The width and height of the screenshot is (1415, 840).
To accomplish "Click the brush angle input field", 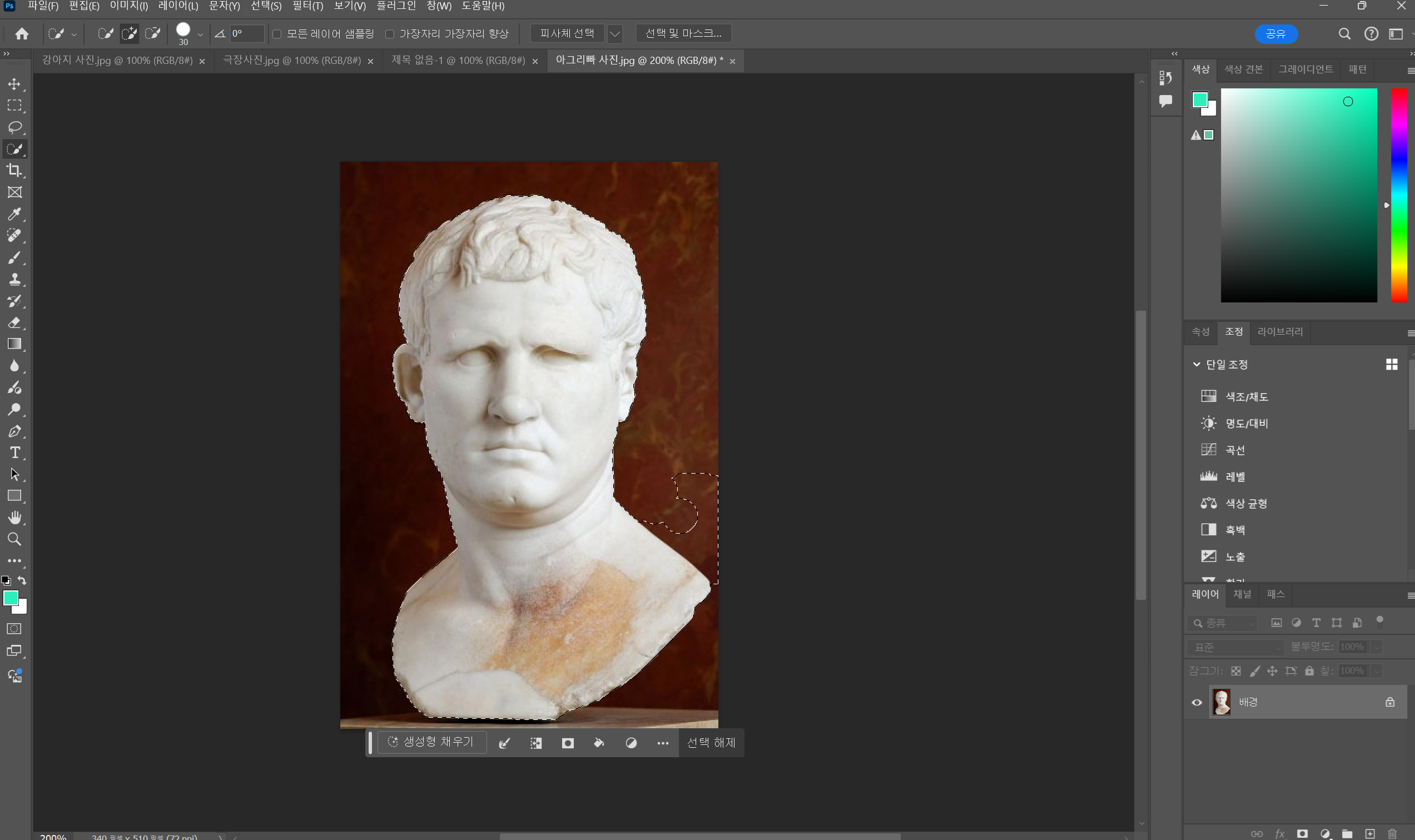I will [x=247, y=34].
